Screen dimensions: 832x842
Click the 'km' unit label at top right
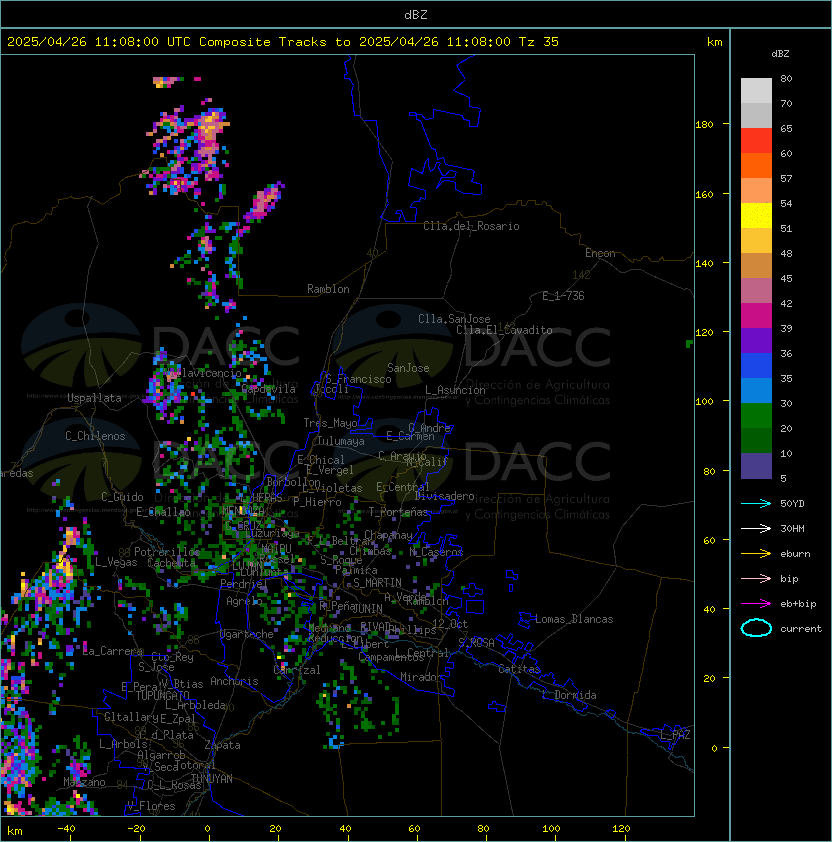point(714,42)
